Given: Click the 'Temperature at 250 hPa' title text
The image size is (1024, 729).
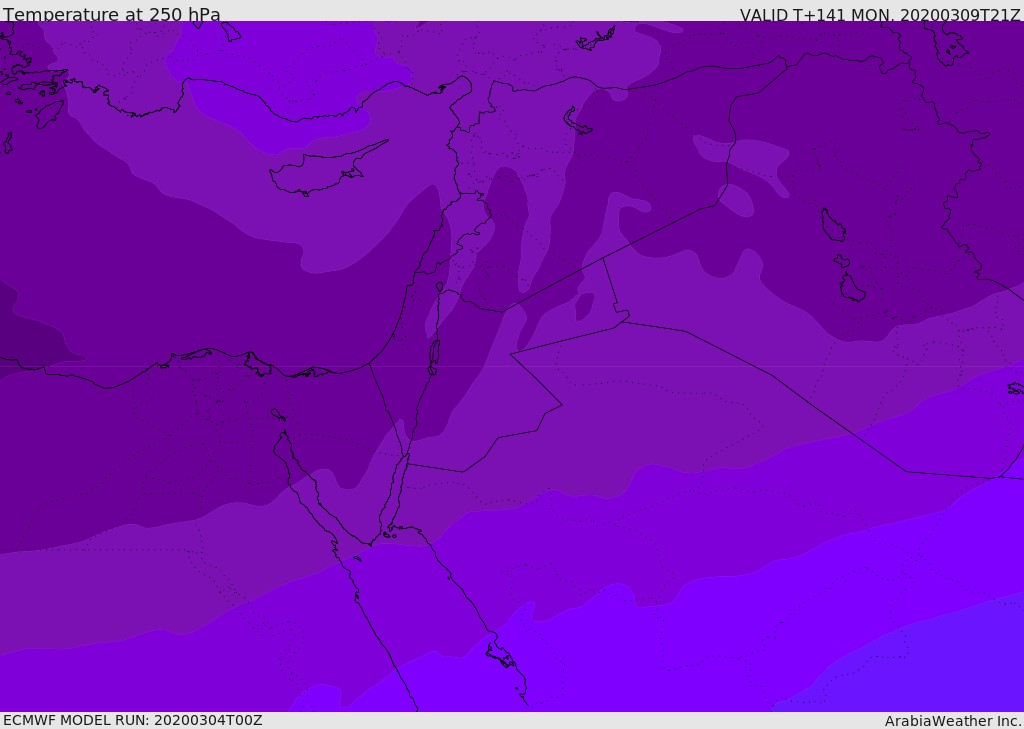Looking at the screenshot, I should pos(112,14).
